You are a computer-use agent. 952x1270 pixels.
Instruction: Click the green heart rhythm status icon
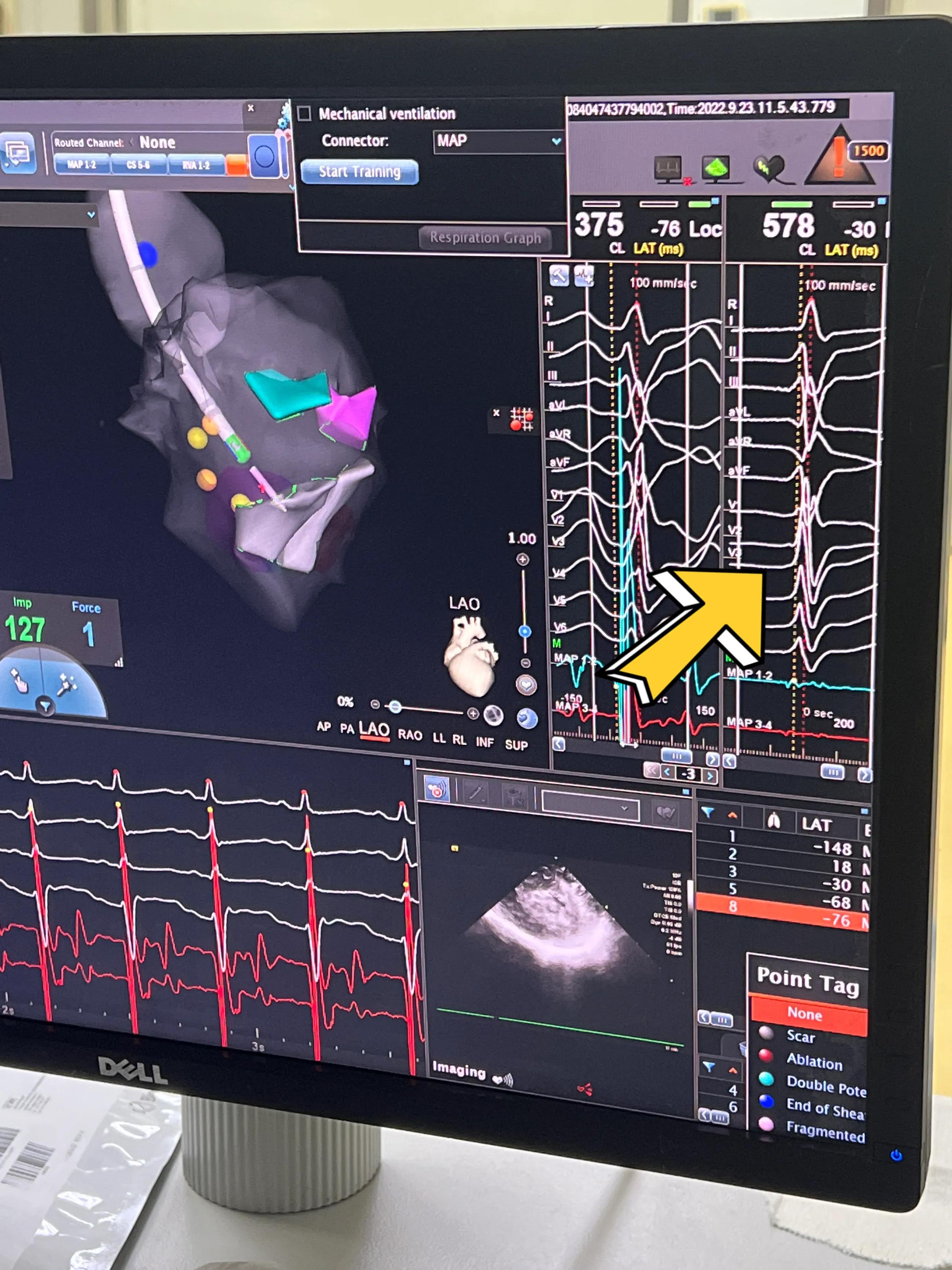coord(770,168)
